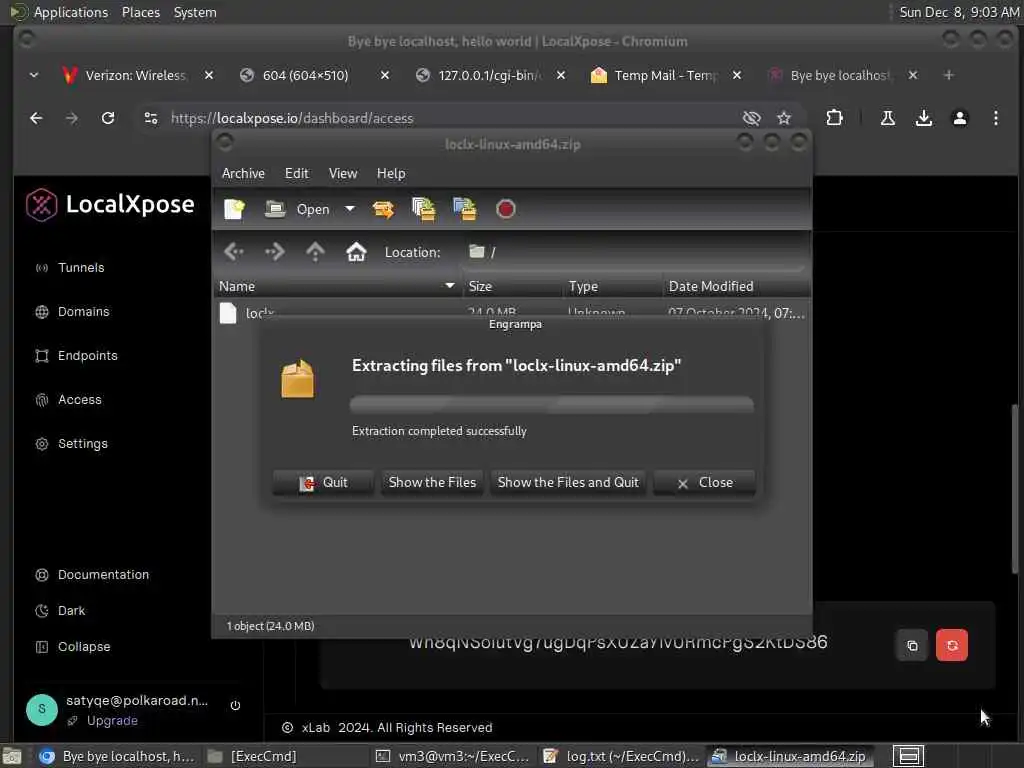Click the Quit button in extraction dialog

click(x=323, y=483)
